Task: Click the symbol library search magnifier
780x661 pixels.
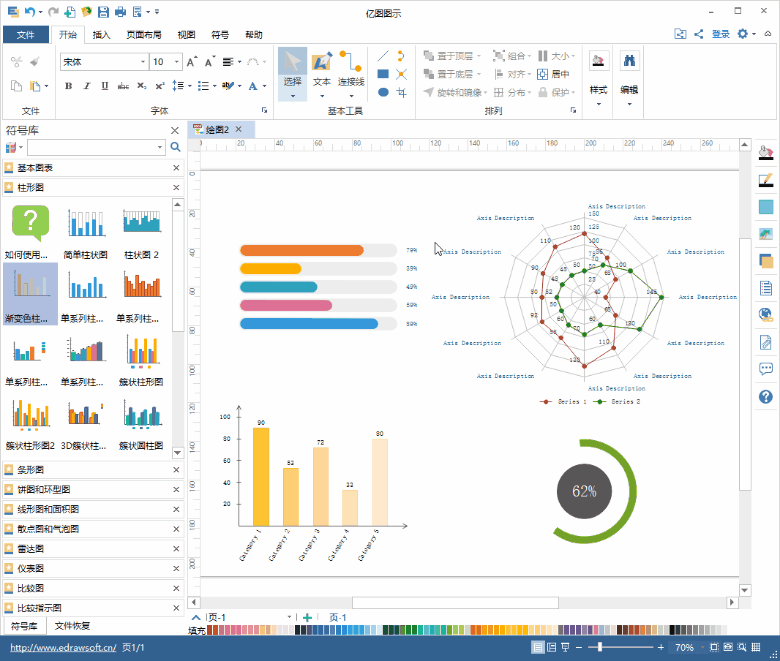Action: coord(175,147)
